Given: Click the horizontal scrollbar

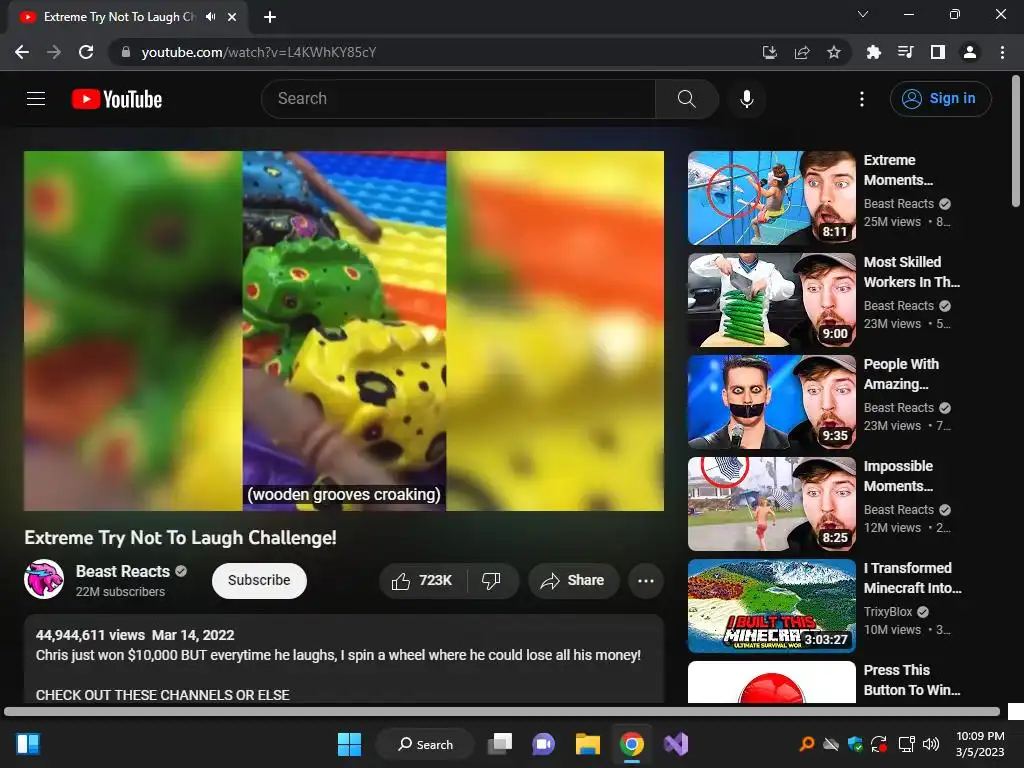Looking at the screenshot, I should 502,711.
